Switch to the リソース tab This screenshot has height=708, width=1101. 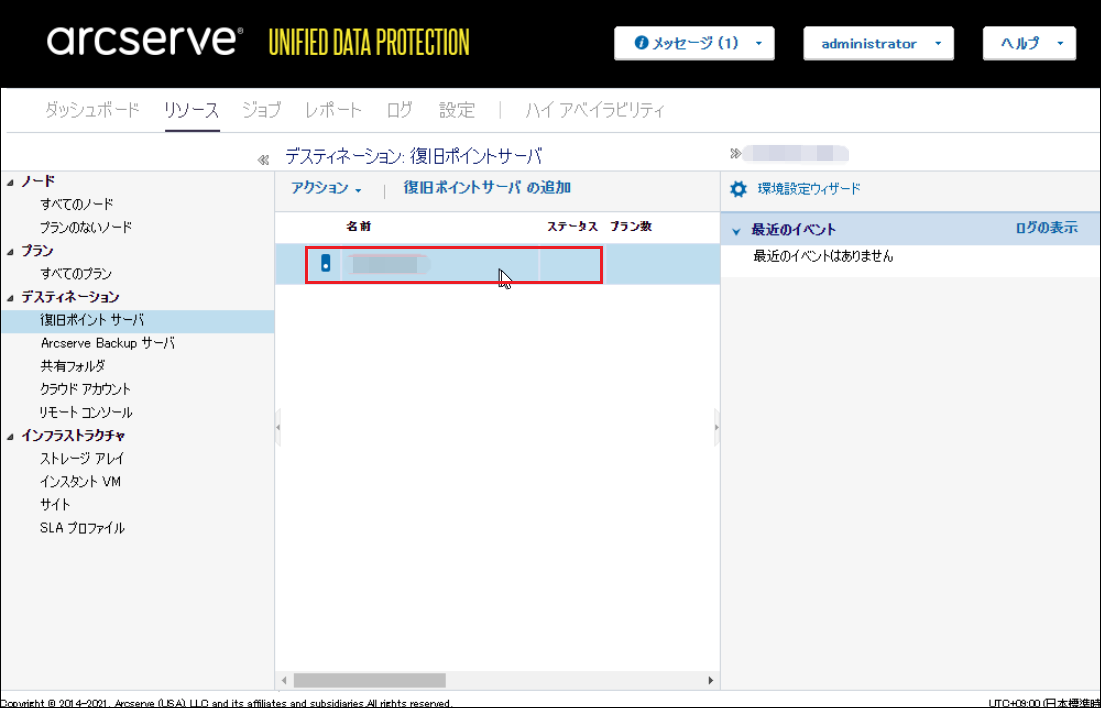[x=192, y=110]
